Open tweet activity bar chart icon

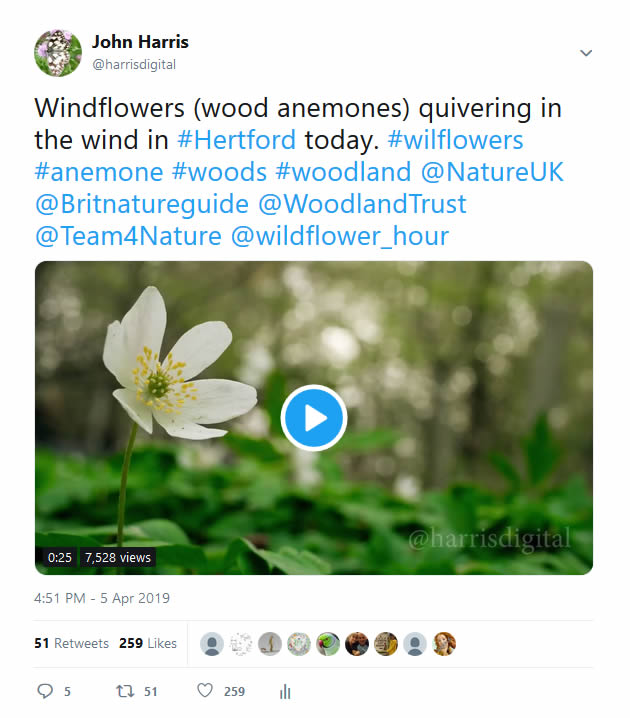[x=285, y=691]
